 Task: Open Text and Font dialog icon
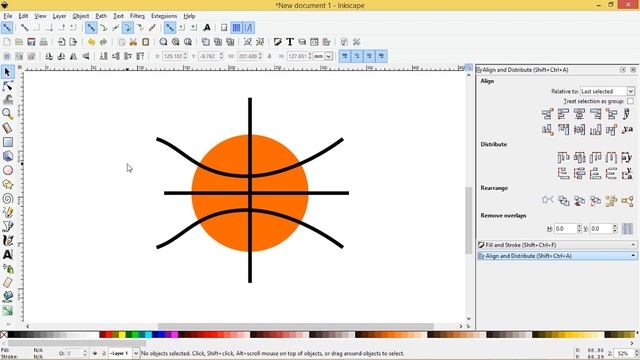click(x=289, y=42)
